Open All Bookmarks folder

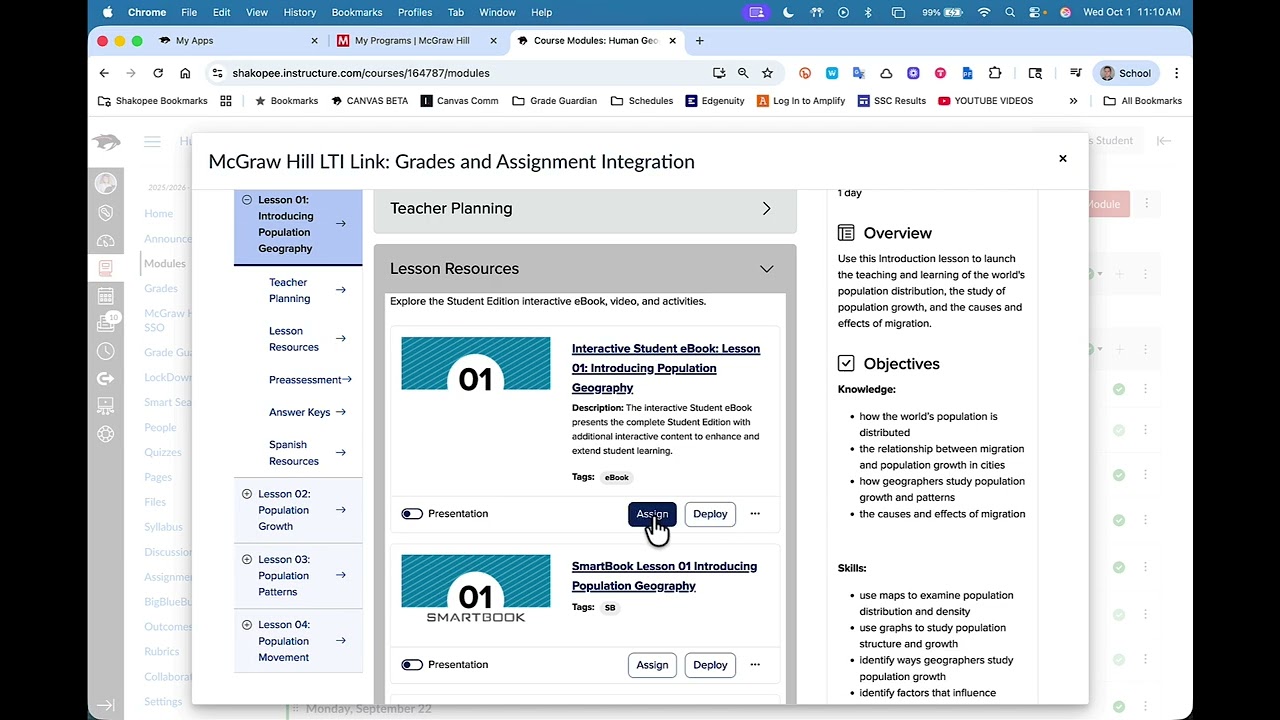coord(1143,101)
